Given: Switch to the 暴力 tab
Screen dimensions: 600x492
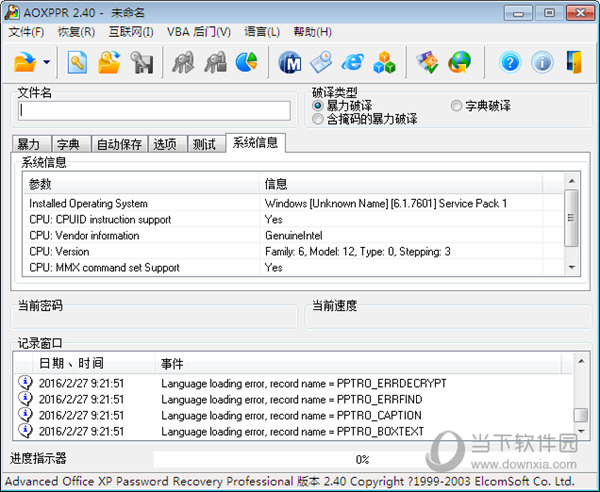Looking at the screenshot, I should click(x=31, y=144).
